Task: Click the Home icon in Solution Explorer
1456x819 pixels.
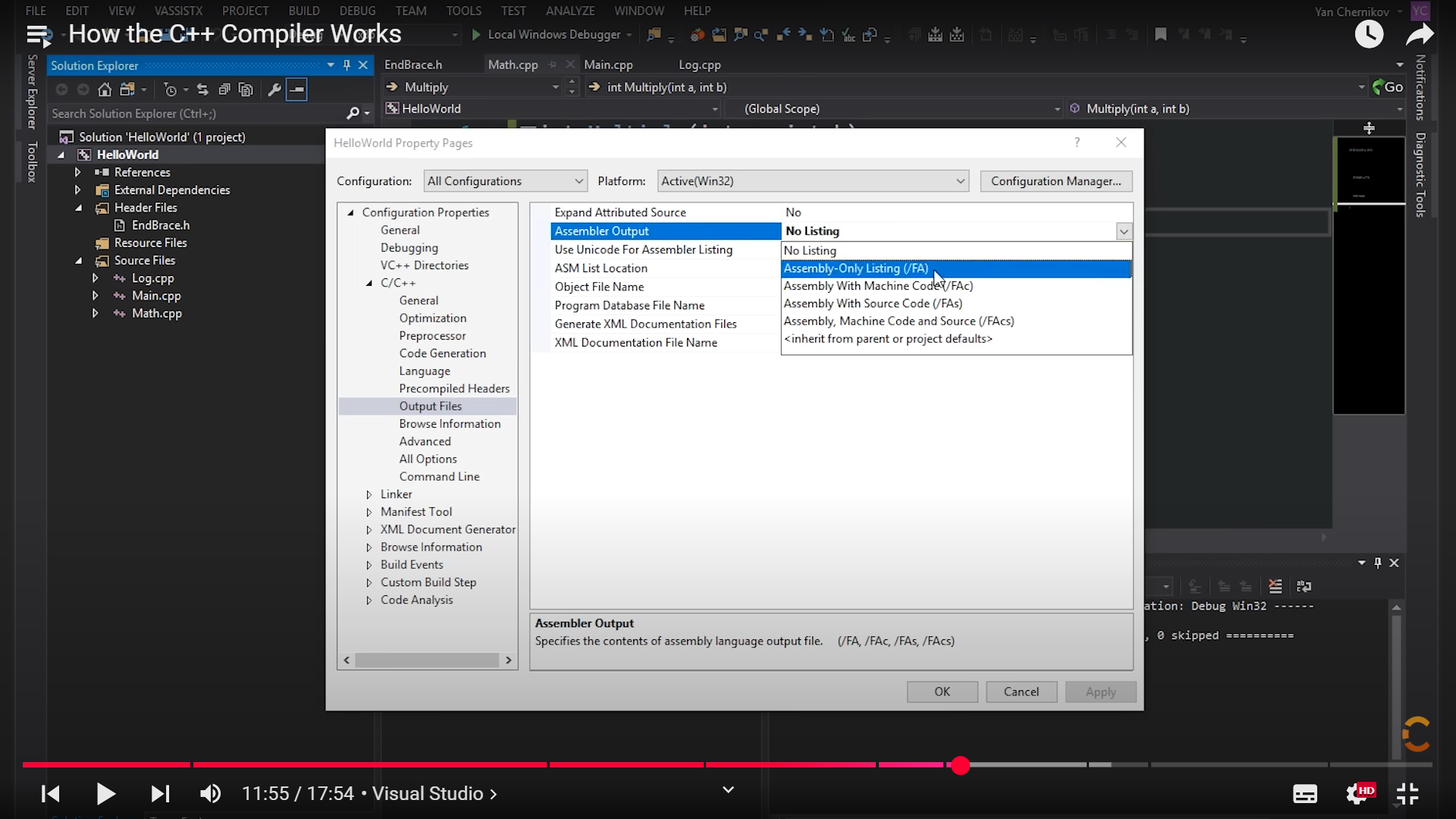Action: pos(105,89)
